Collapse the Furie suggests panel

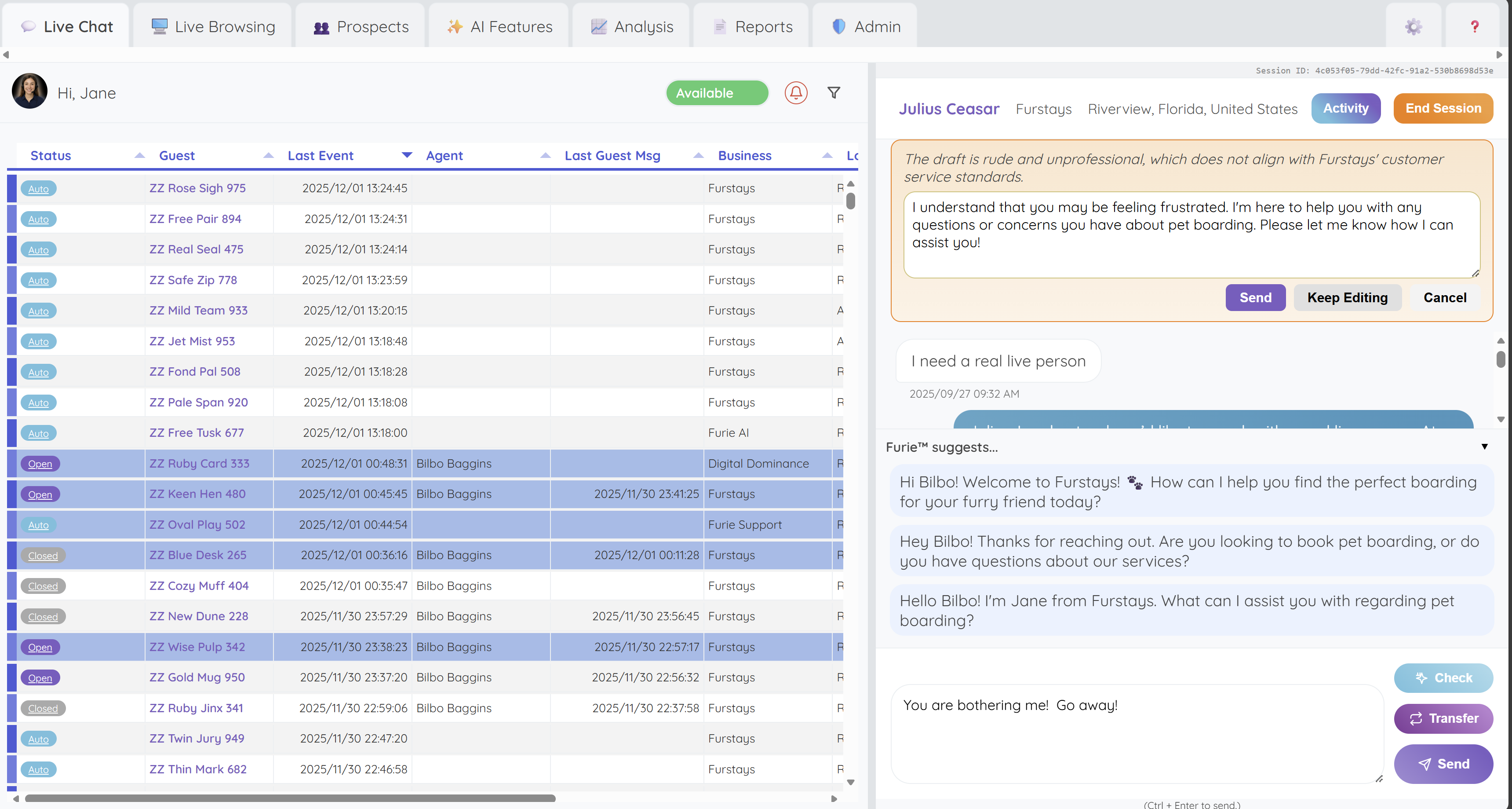pyautogui.click(x=1484, y=447)
